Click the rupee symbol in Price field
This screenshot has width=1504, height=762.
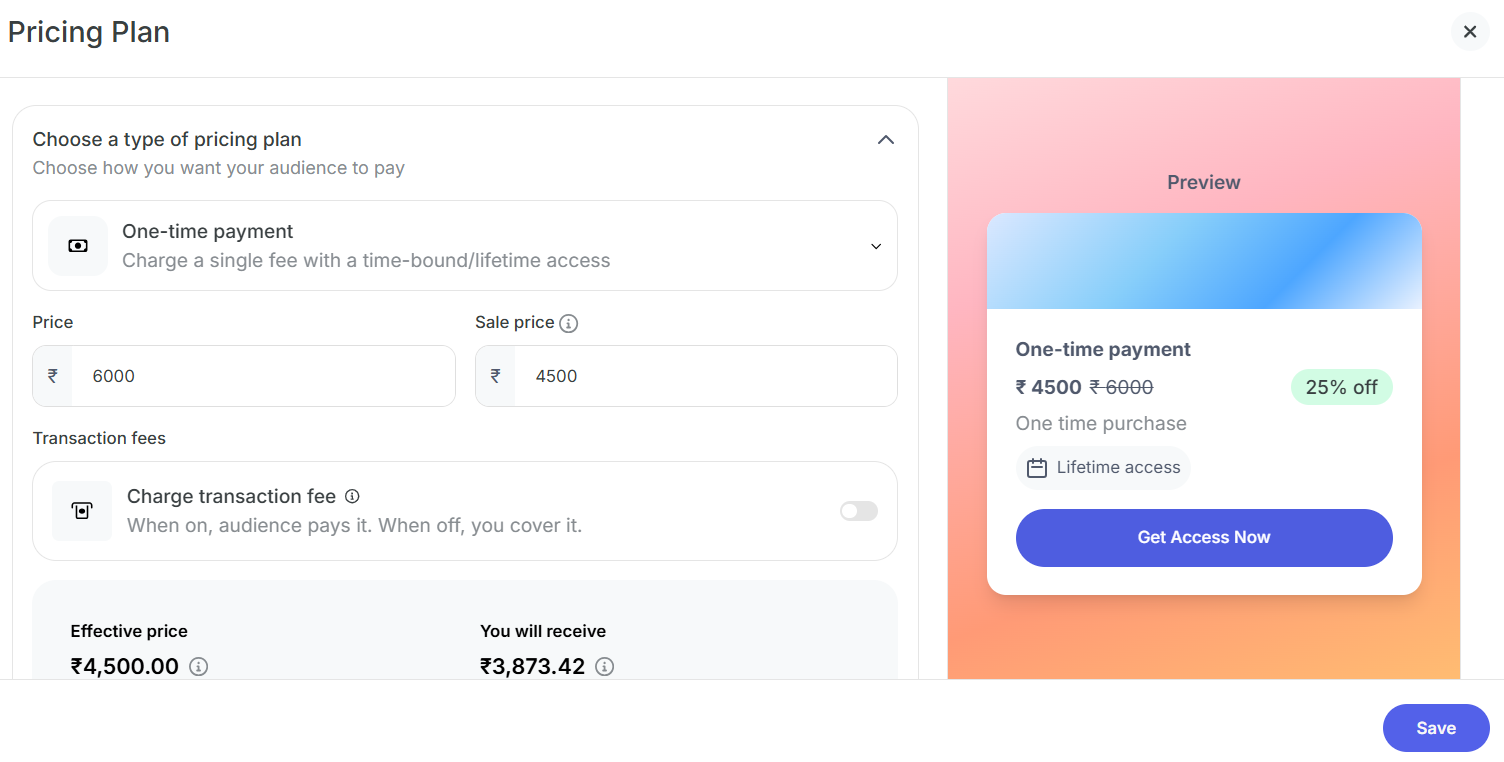(53, 376)
